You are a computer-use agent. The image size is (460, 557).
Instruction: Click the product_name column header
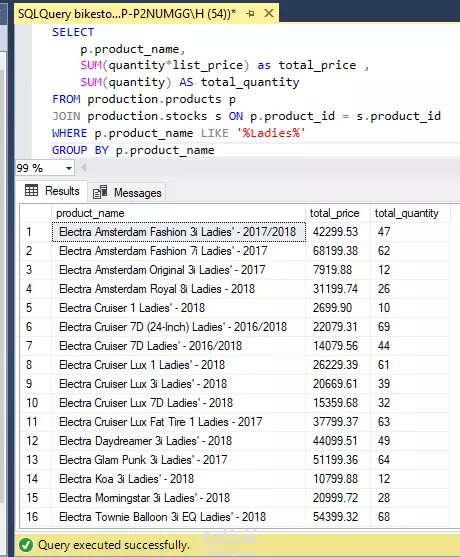click(178, 213)
